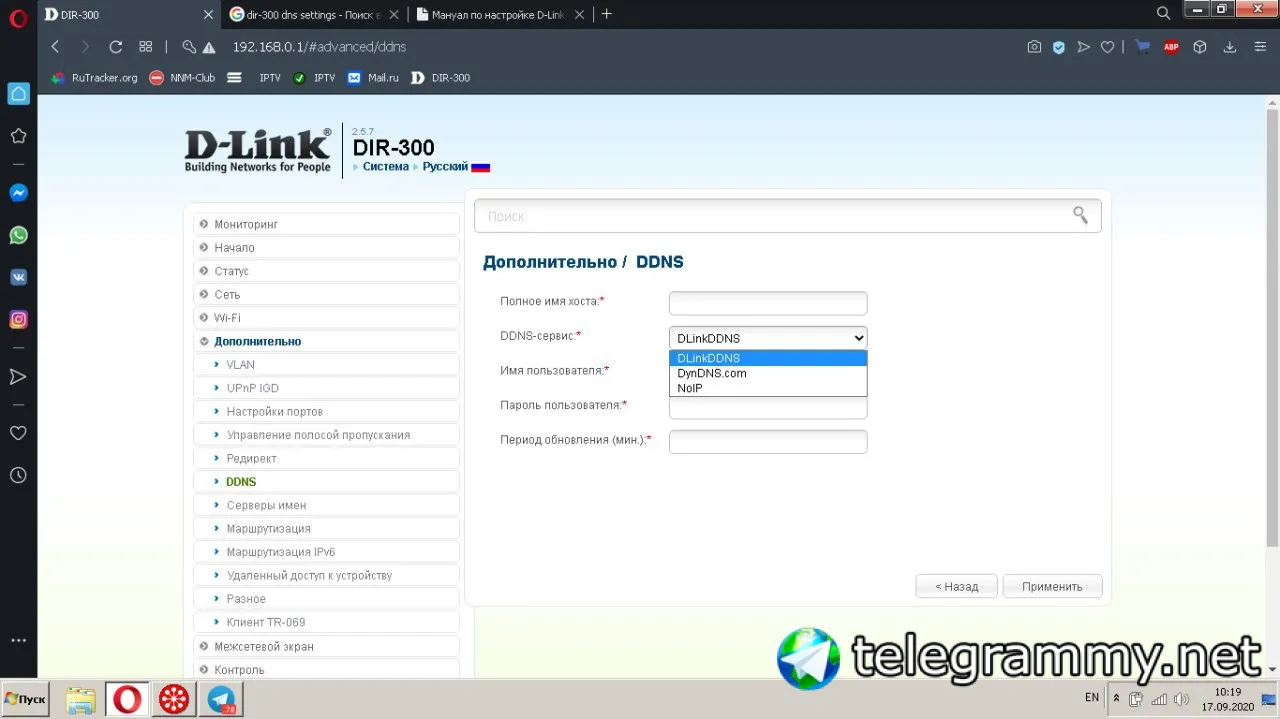Open VLAN settings page
The width and height of the screenshot is (1280, 719).
pyautogui.click(x=326, y=364)
